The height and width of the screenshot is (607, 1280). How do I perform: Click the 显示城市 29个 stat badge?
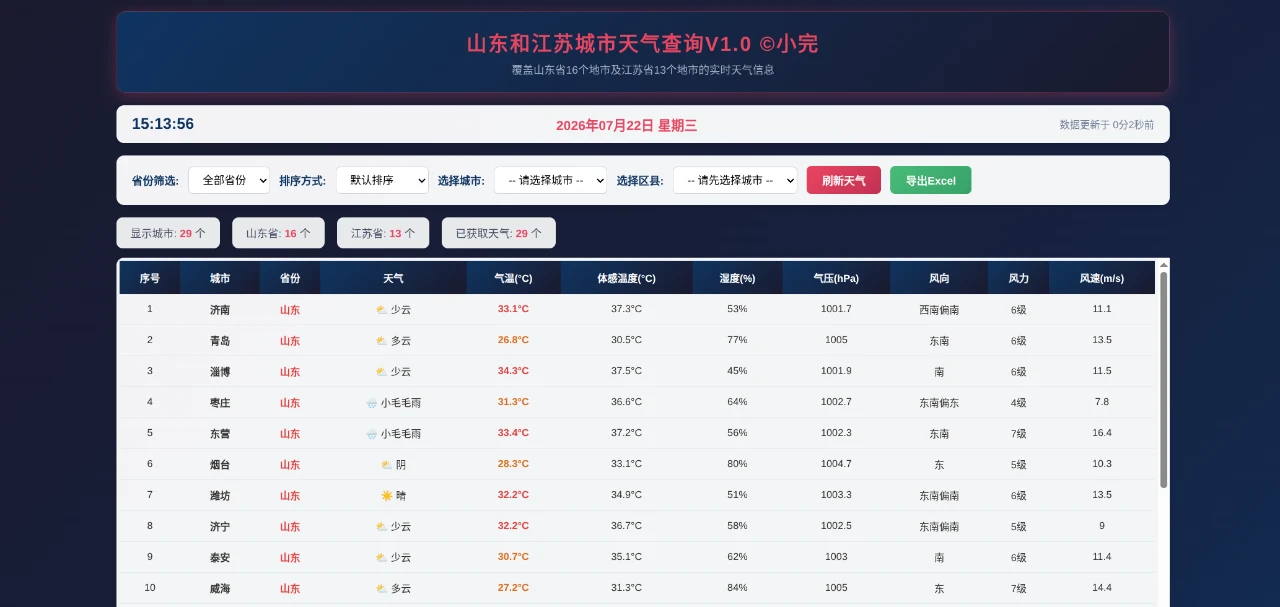pyautogui.click(x=168, y=233)
